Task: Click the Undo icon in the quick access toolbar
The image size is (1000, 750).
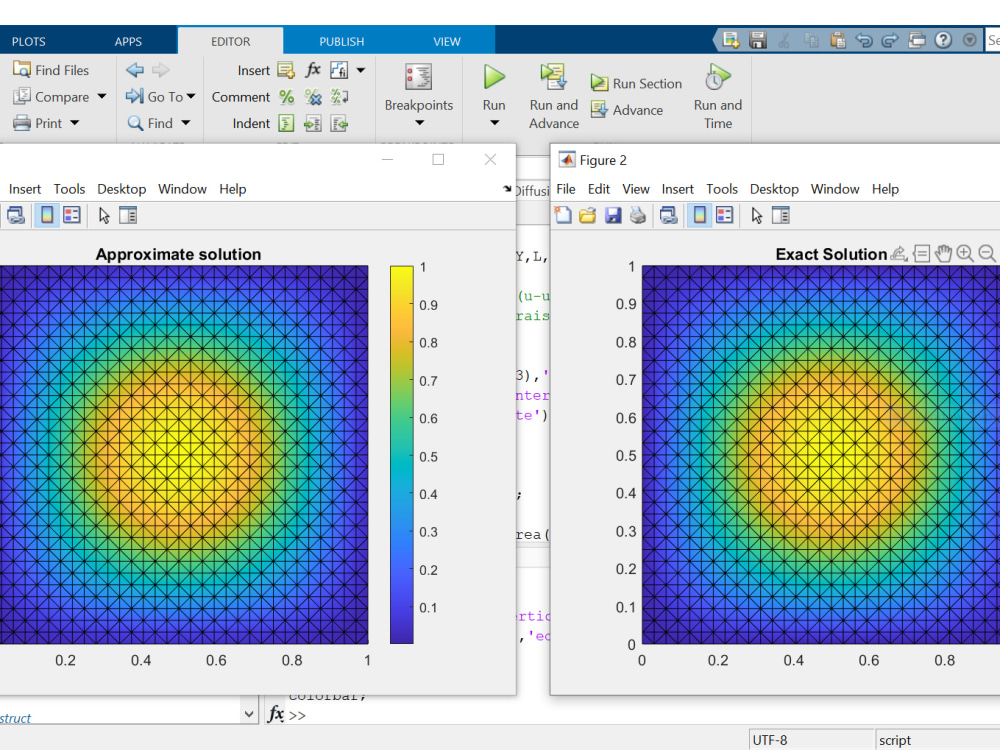Action: [862, 37]
